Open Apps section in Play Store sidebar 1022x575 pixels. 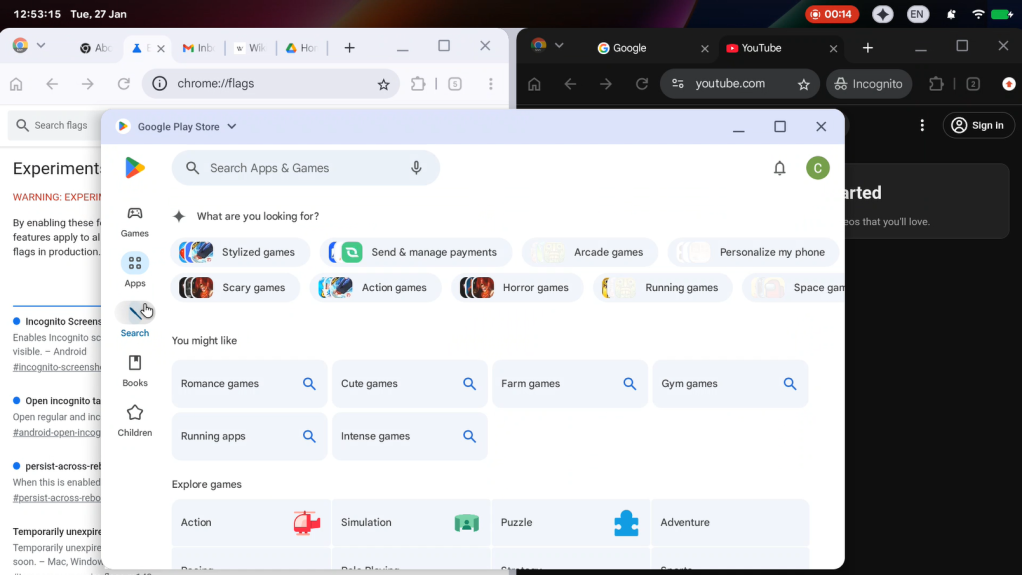(135, 270)
